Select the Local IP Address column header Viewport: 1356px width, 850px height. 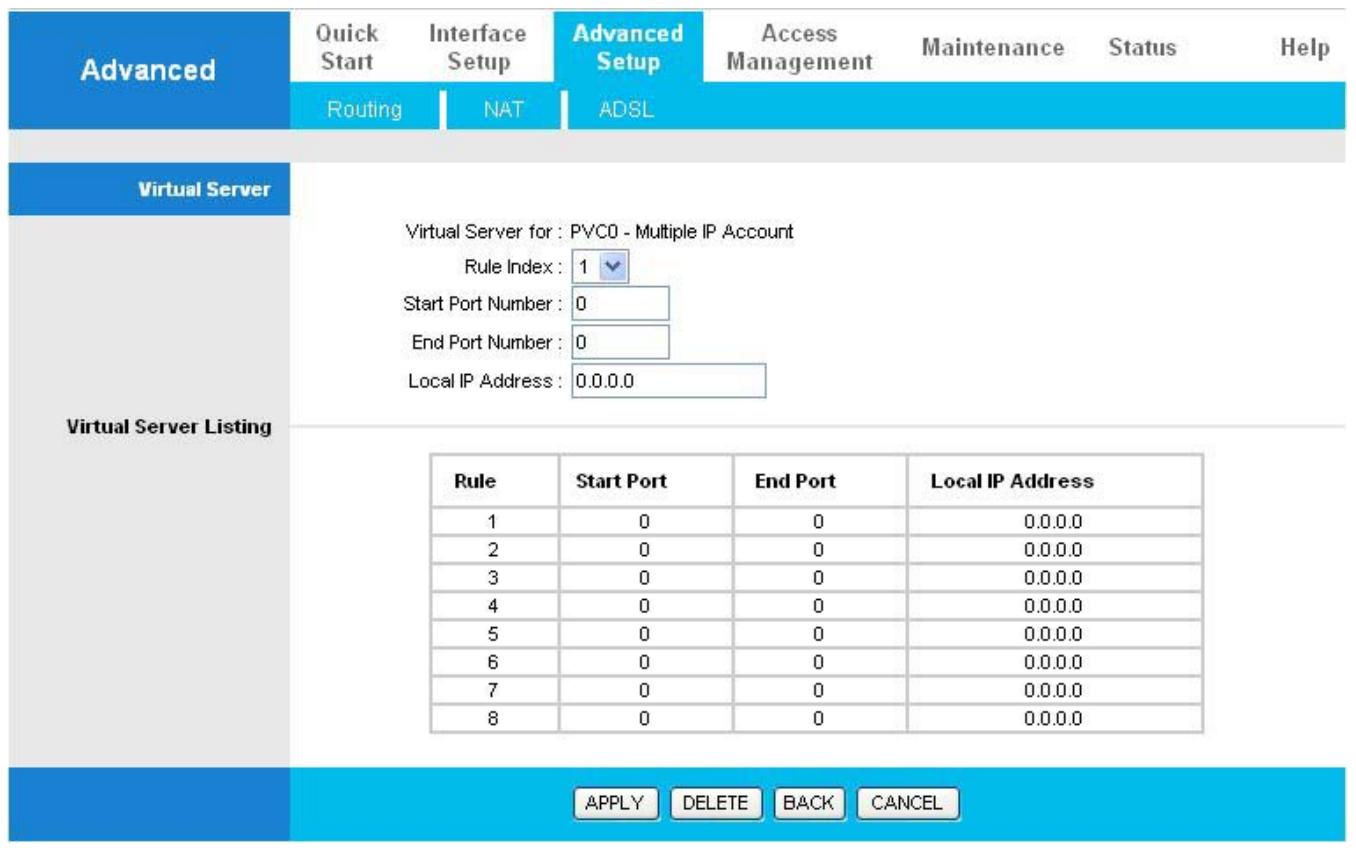point(1054,481)
